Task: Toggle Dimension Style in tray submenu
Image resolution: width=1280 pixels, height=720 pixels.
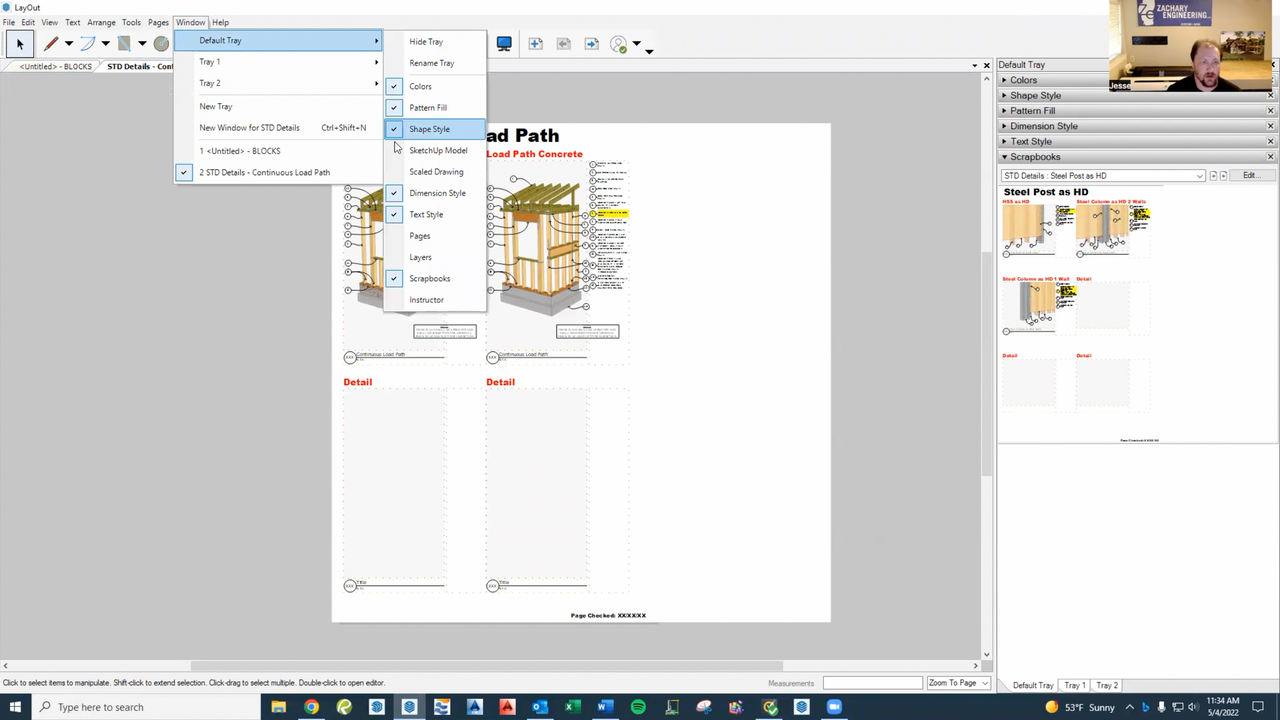Action: 435,193
